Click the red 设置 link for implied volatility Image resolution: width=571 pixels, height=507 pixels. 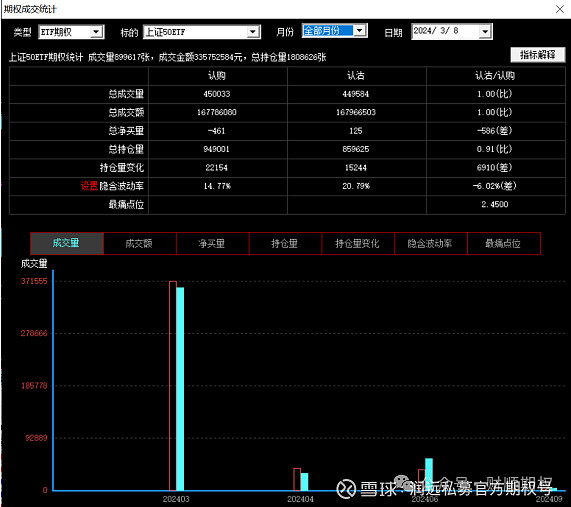(89, 186)
